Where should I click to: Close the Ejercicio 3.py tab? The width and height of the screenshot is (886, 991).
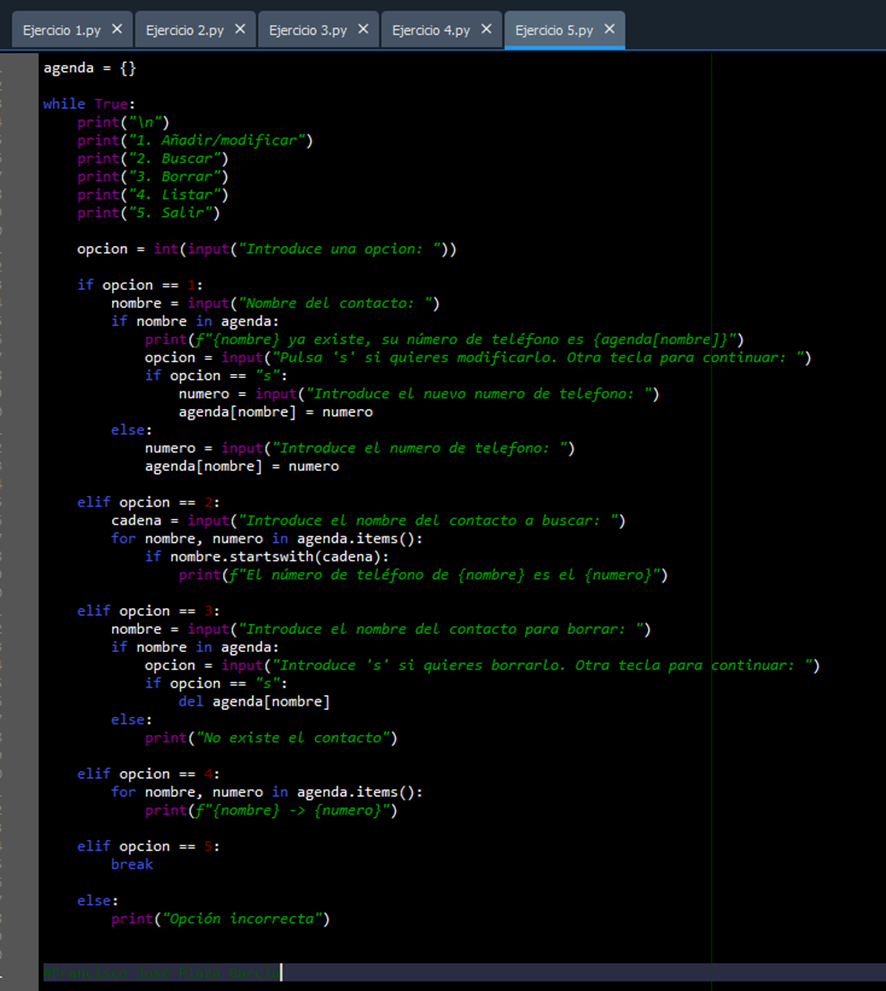[x=363, y=29]
